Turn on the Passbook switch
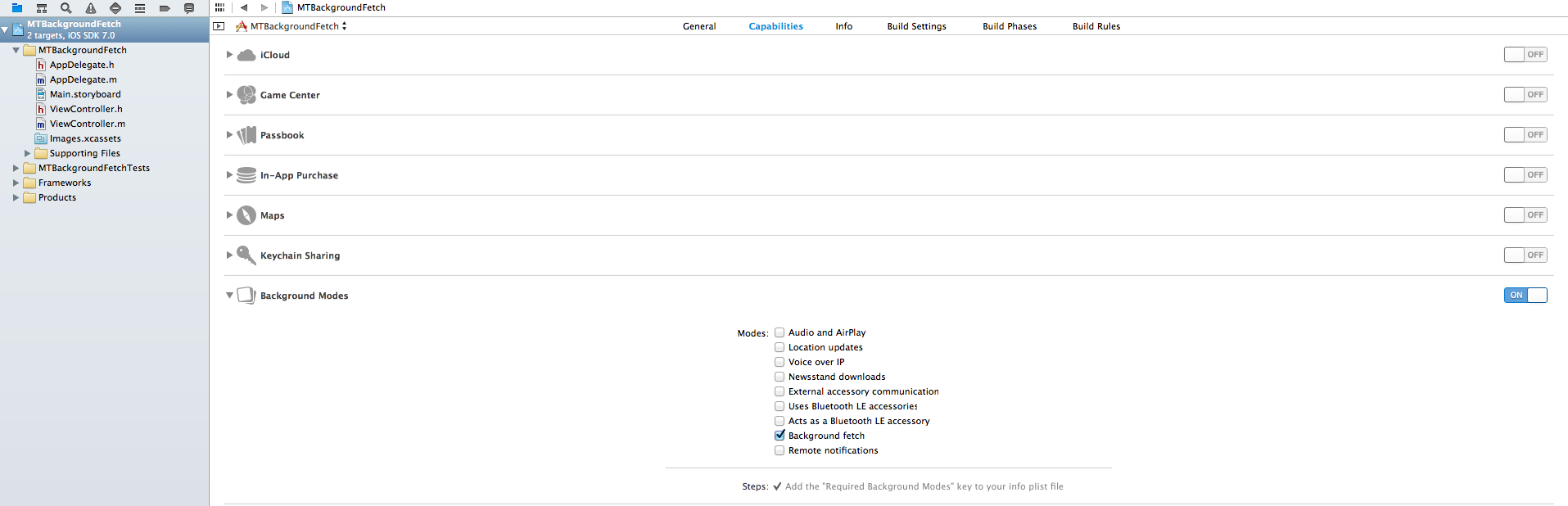Viewport: 1568px width, 506px height. (x=1525, y=135)
